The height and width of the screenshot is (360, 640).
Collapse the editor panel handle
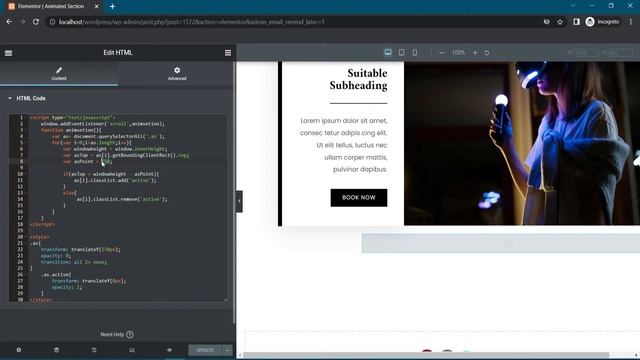click(239, 201)
